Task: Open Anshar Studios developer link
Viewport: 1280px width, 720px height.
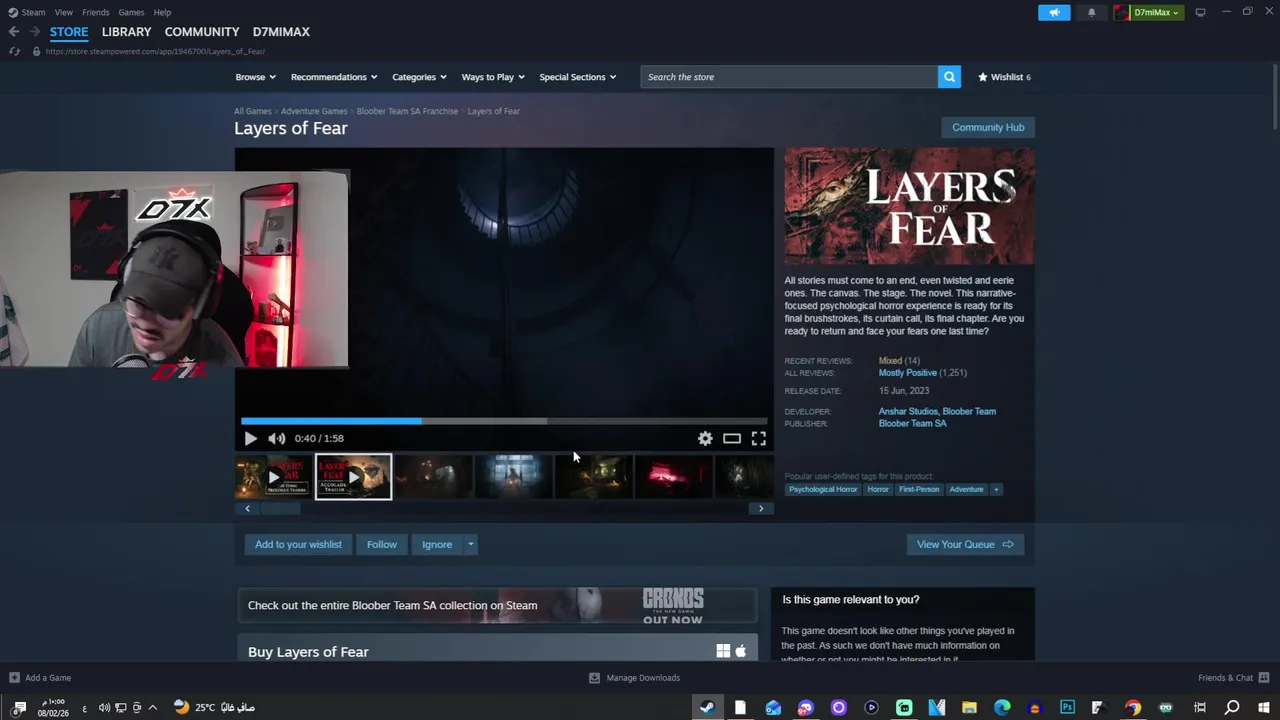Action: coord(908,411)
